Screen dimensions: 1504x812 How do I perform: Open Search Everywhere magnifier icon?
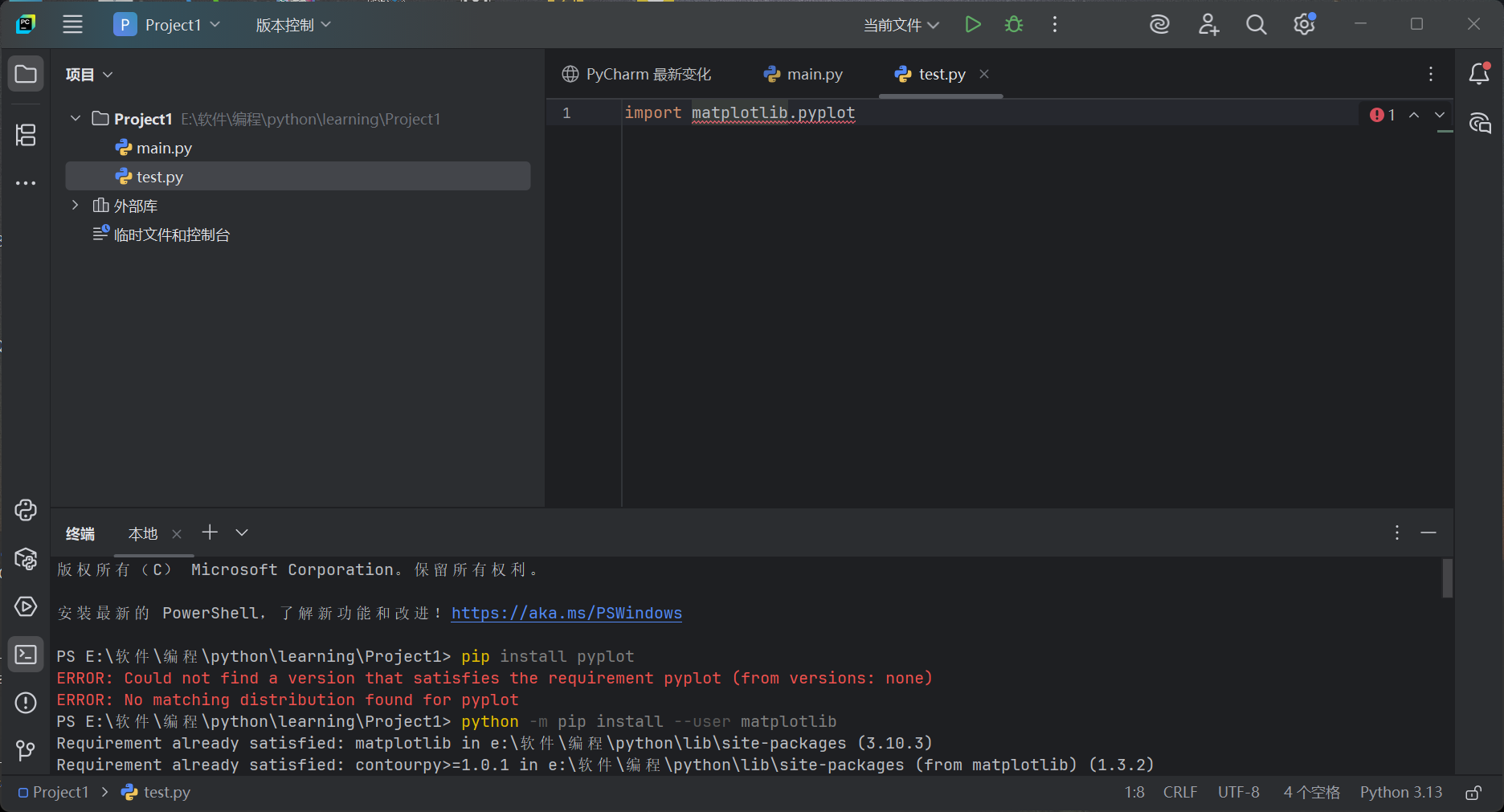pos(1257,25)
